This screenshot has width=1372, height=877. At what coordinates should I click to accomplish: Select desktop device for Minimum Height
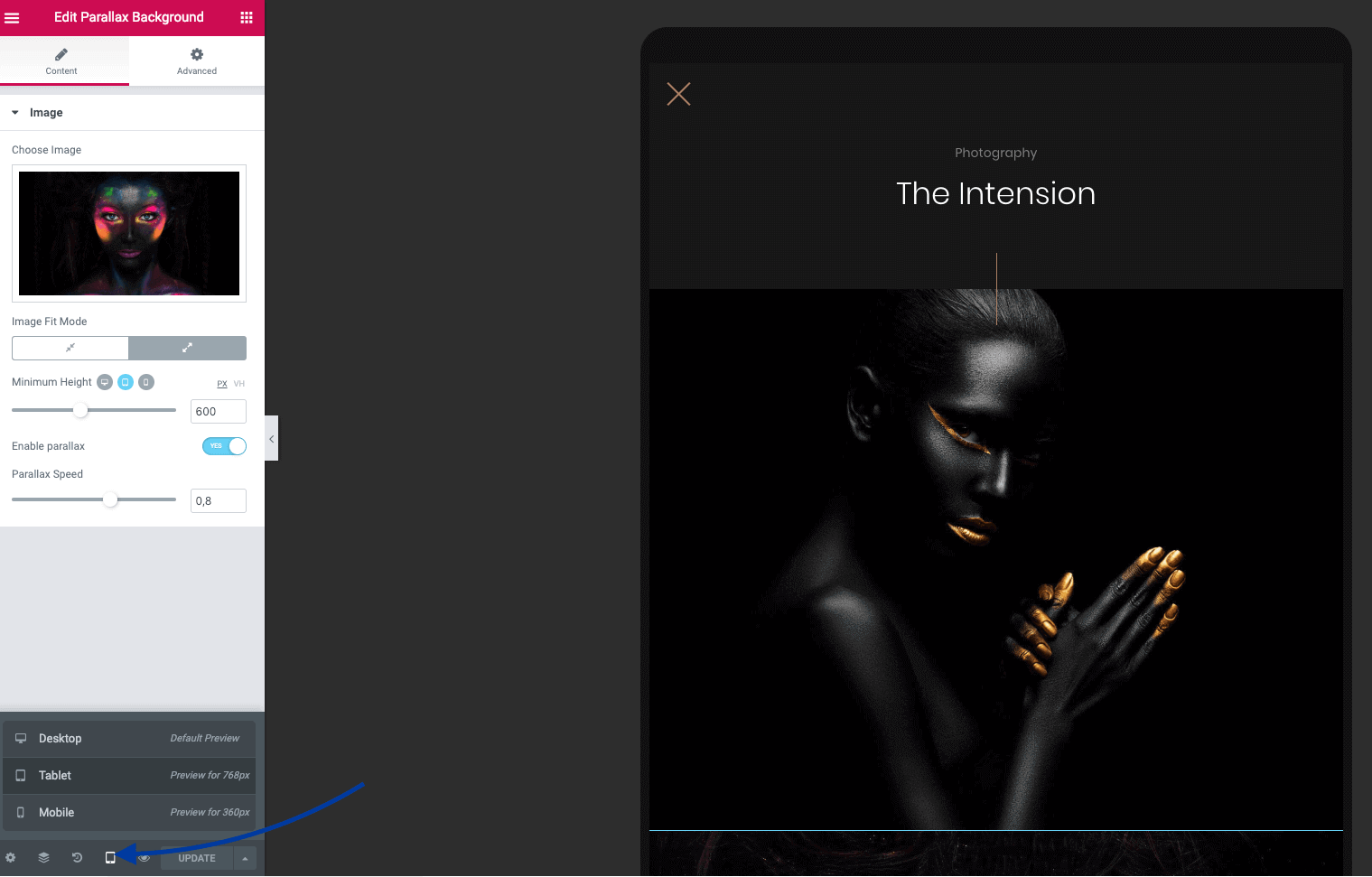(105, 382)
